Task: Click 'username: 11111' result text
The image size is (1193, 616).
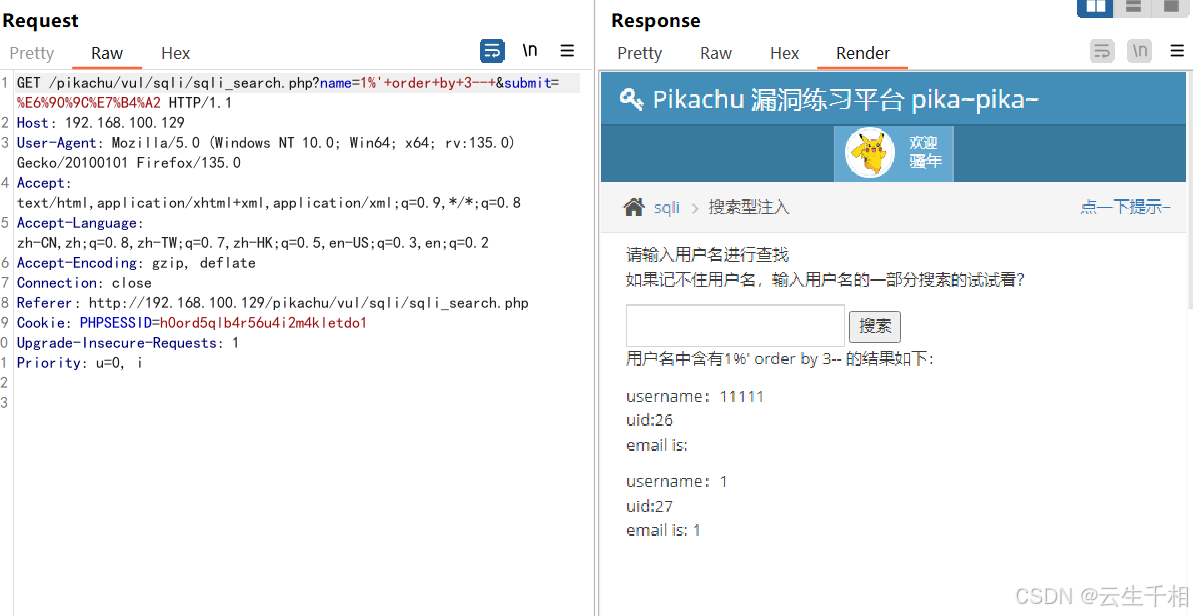Action: click(x=695, y=396)
